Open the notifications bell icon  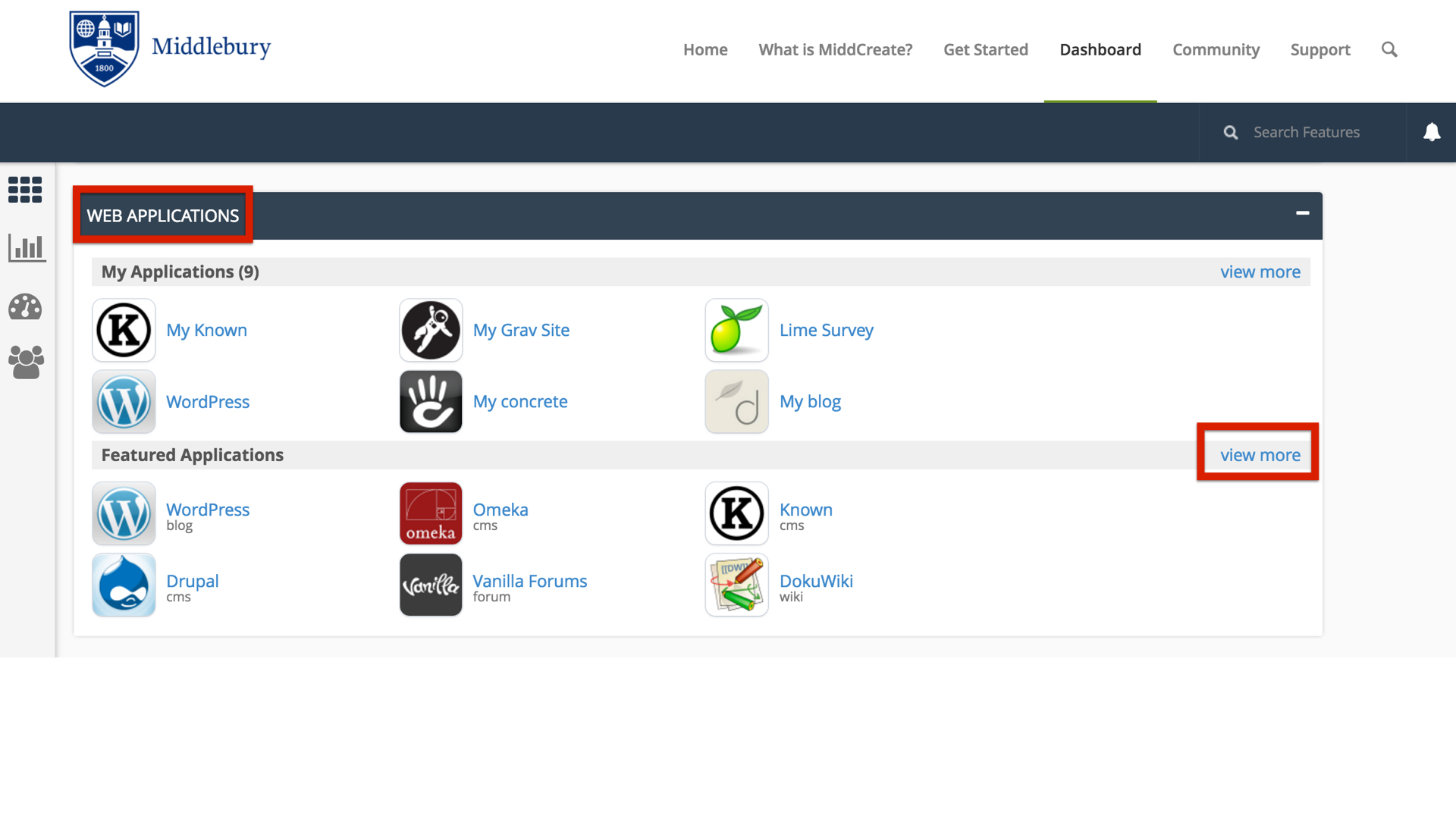coord(1431,133)
